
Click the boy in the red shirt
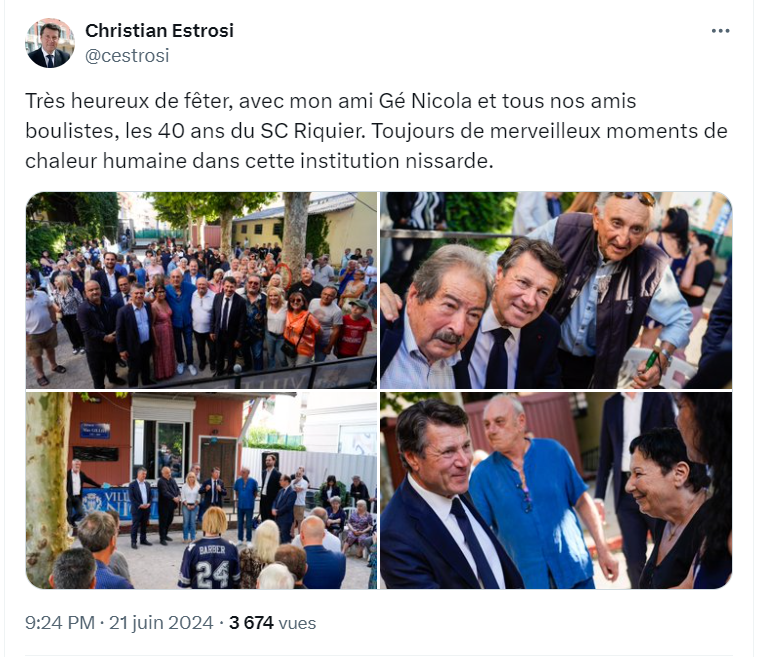point(353,329)
